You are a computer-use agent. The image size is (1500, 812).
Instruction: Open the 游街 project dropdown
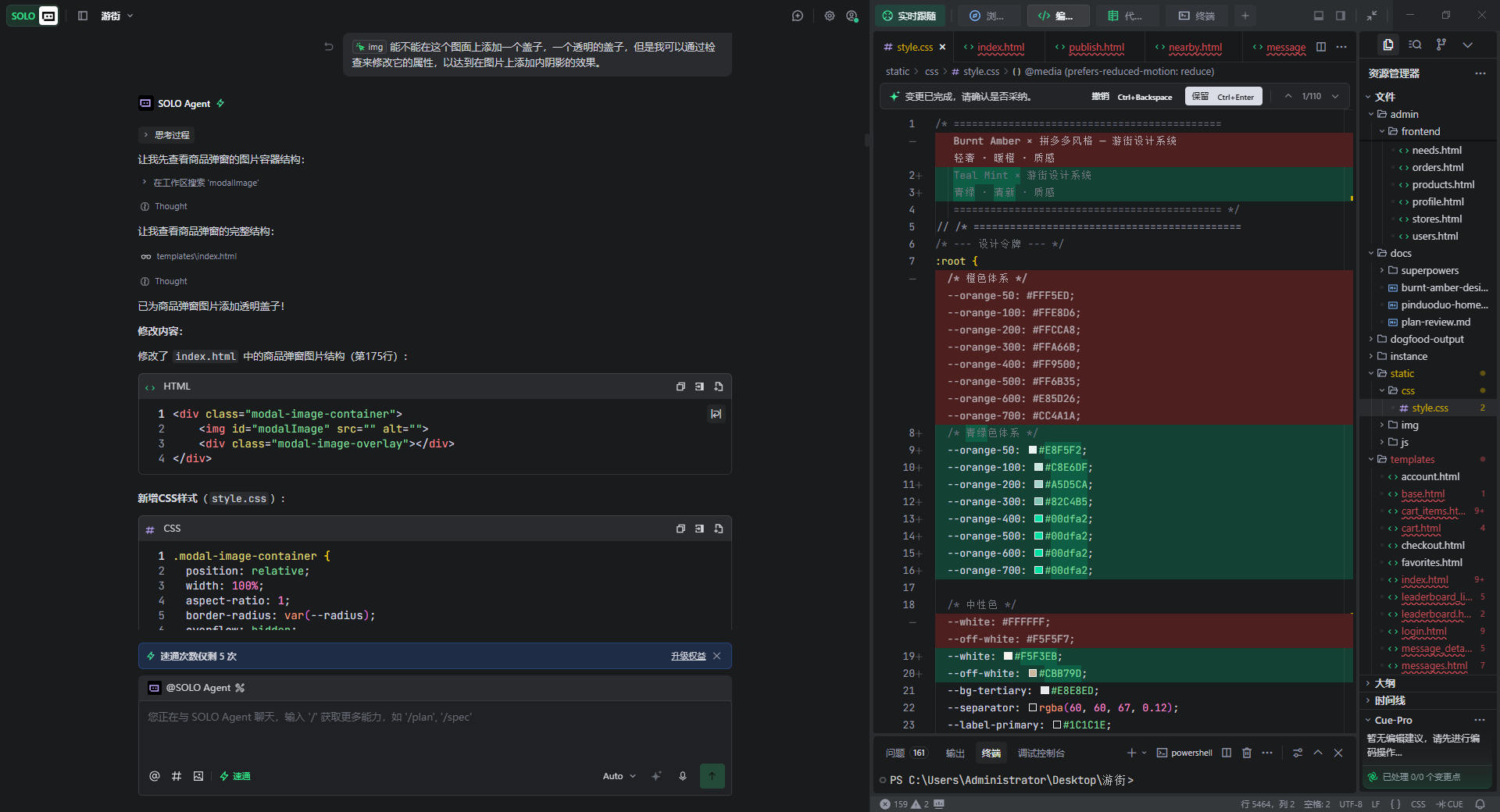117,16
